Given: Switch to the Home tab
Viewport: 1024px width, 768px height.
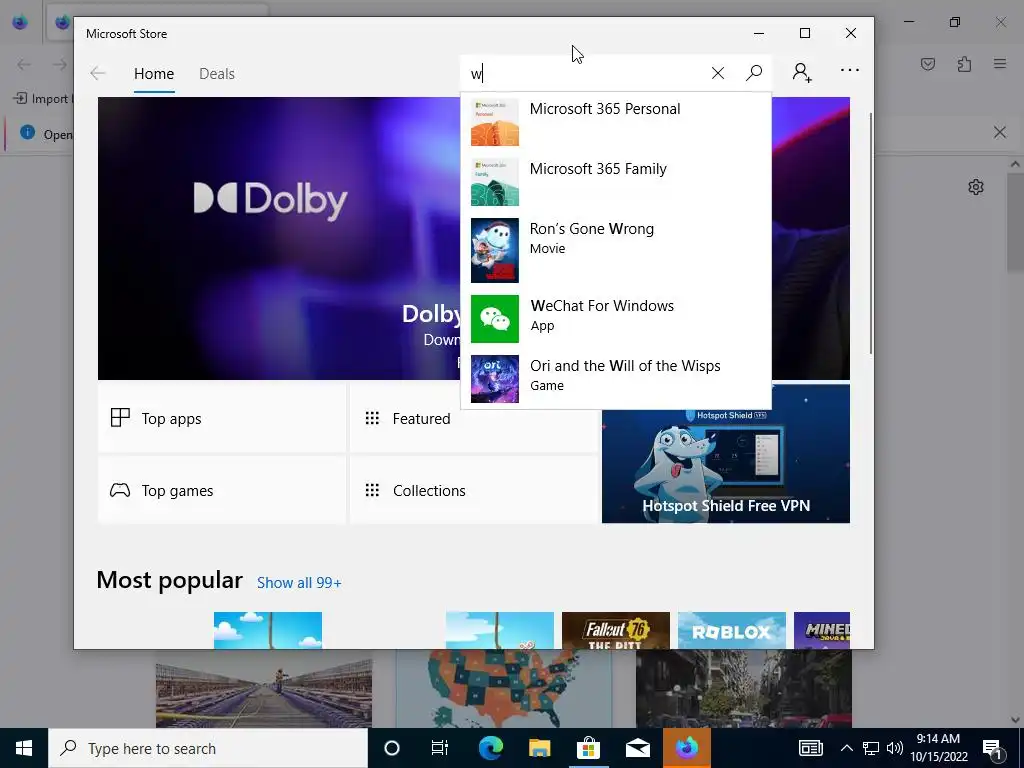Looking at the screenshot, I should pos(154,74).
